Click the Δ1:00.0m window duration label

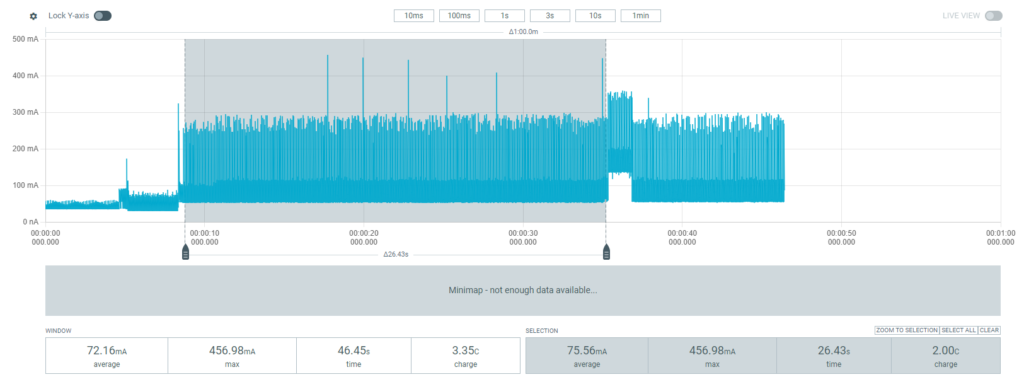[524, 31]
